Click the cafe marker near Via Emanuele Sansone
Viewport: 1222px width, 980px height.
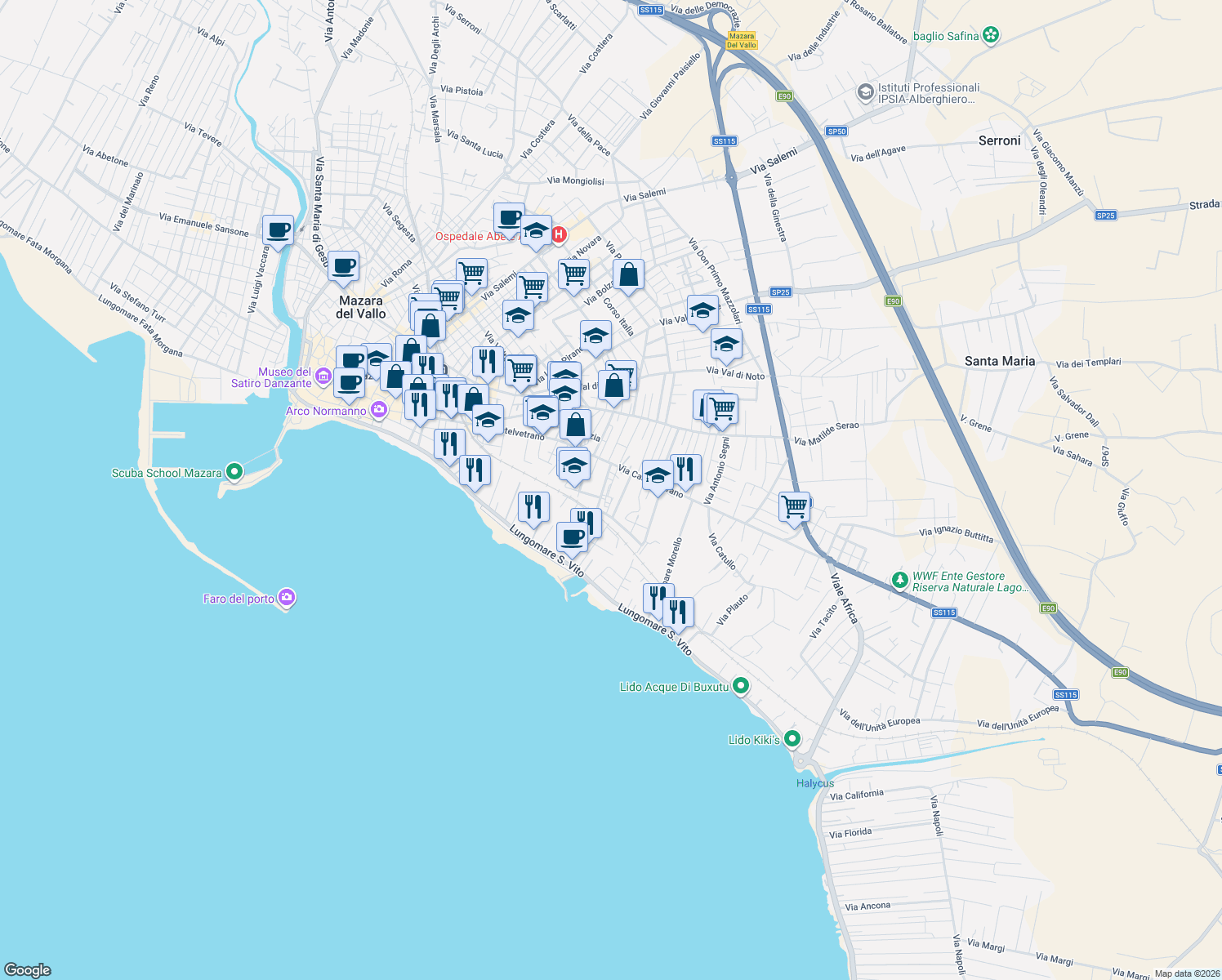pos(279,230)
